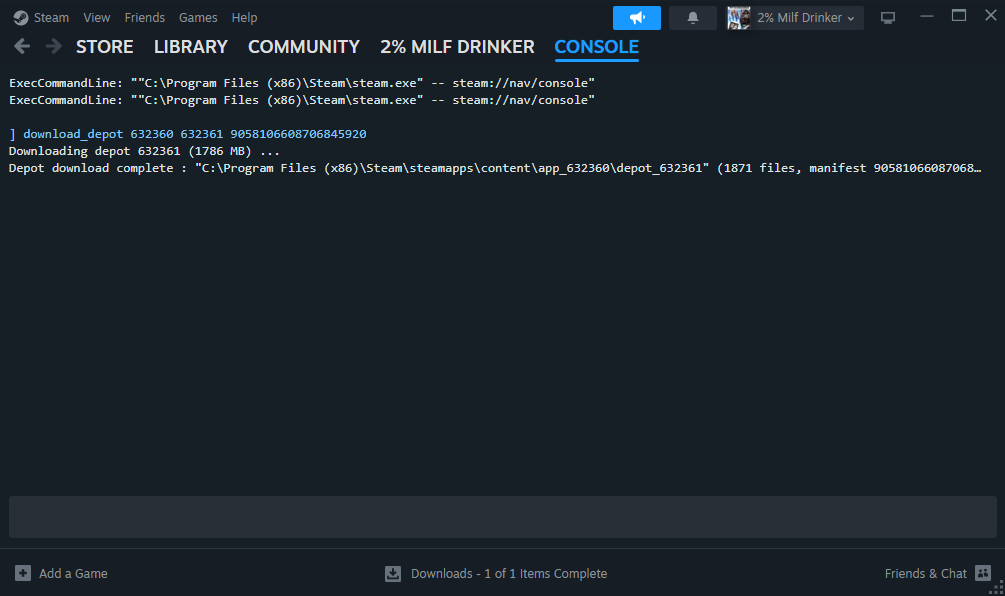The width and height of the screenshot is (1005, 596).
Task: Grab the window resize grip corner
Action: tap(997, 588)
